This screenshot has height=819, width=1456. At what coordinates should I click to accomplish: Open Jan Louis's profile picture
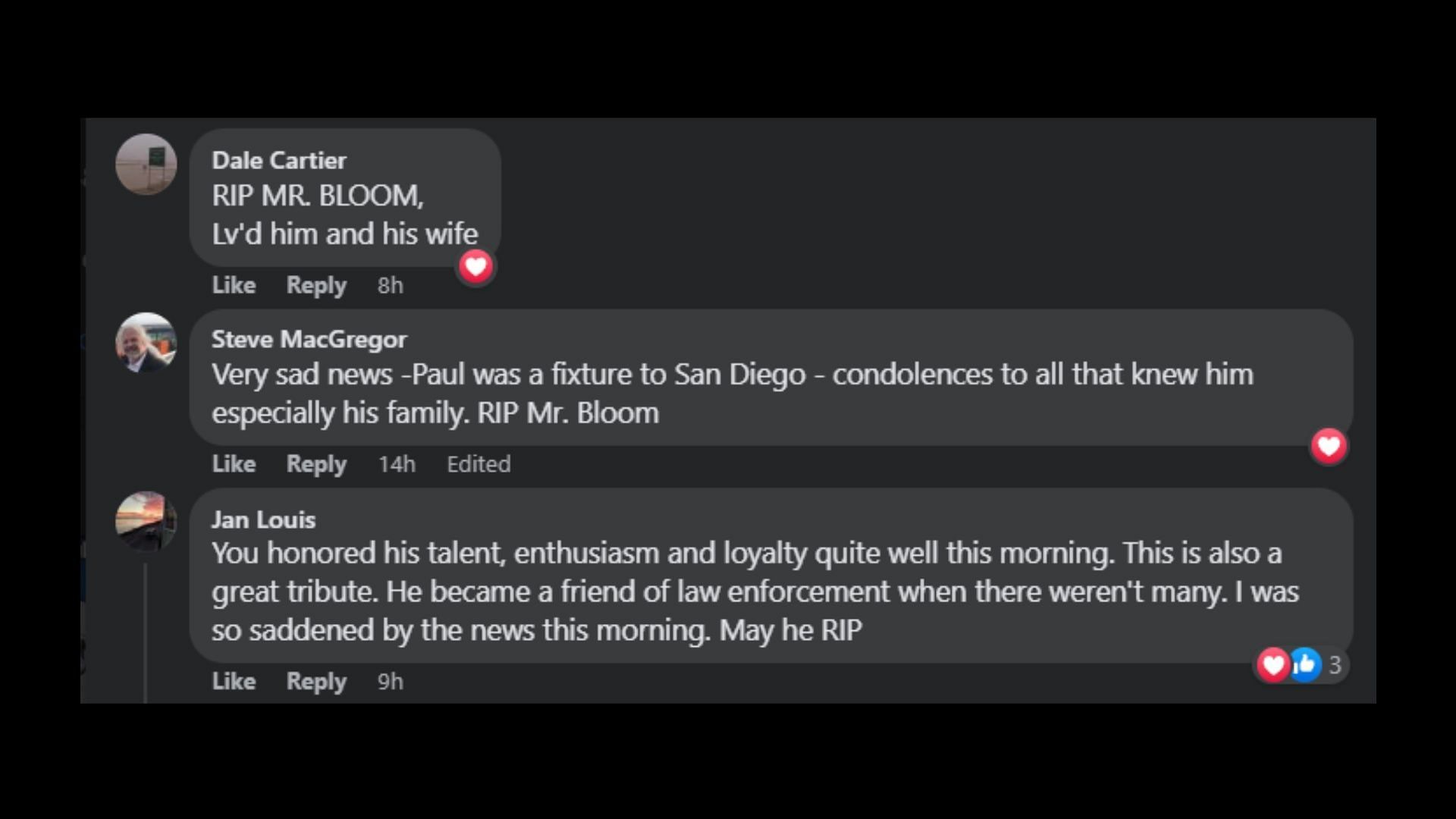(x=146, y=522)
